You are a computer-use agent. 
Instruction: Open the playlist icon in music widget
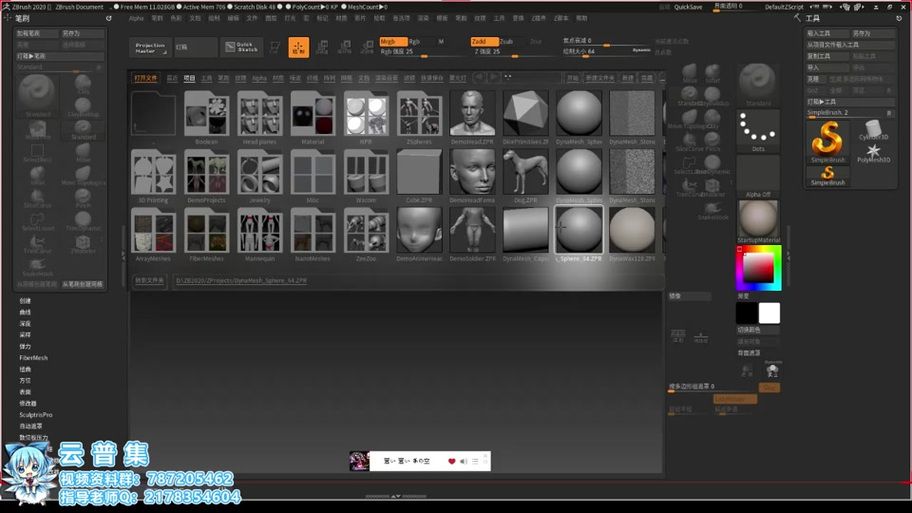475,461
